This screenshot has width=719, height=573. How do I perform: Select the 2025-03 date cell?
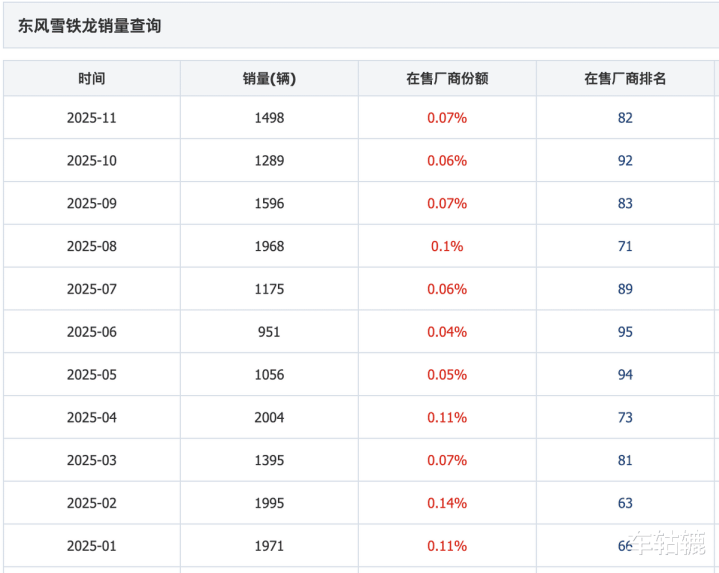[92, 460]
